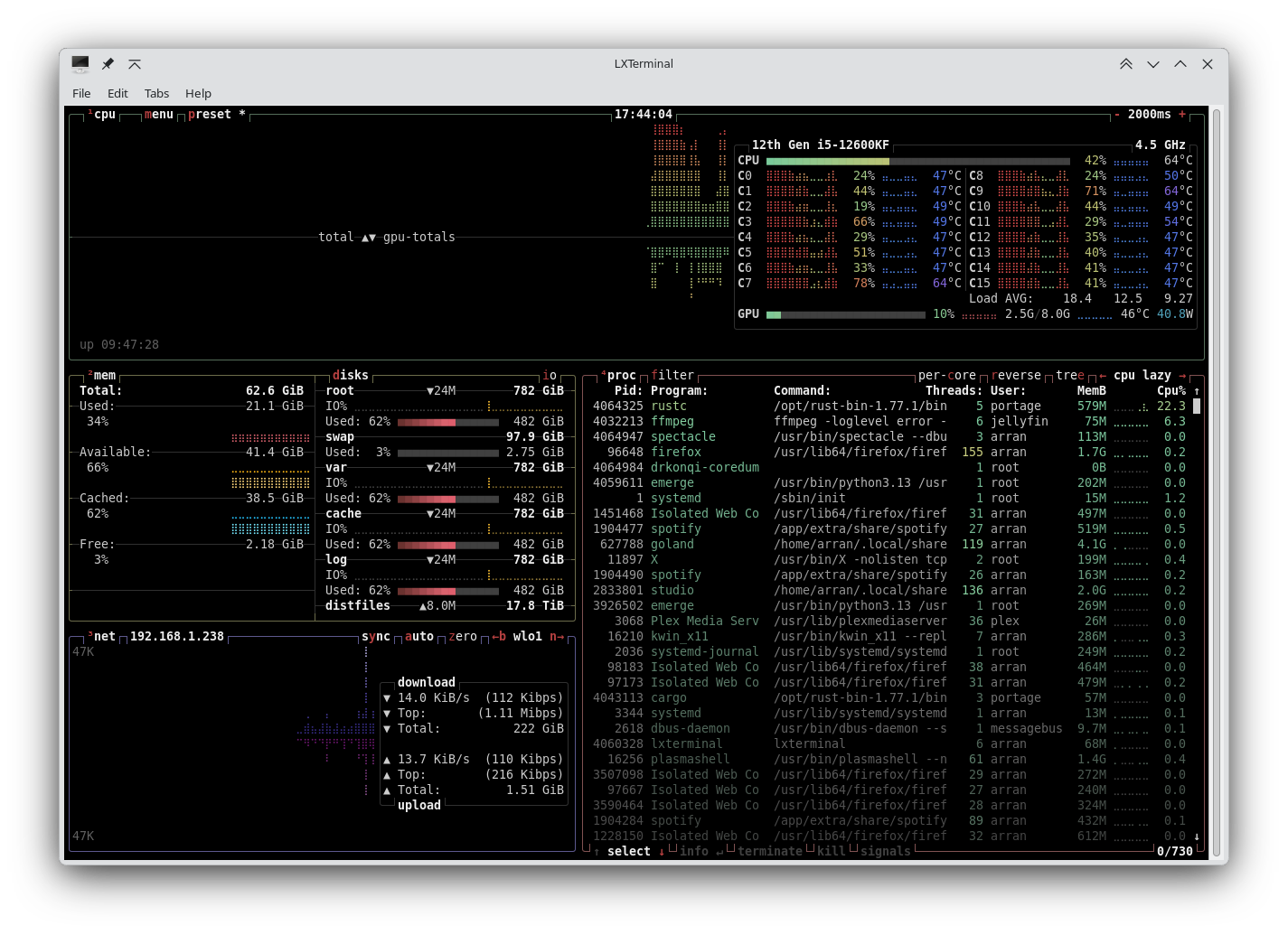
Task: Toggle net sync scaling
Action: coord(376,636)
